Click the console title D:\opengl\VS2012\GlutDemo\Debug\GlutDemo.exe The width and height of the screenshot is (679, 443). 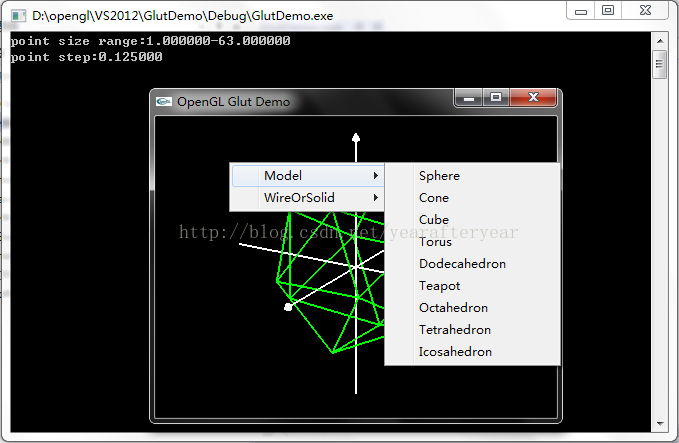182,16
